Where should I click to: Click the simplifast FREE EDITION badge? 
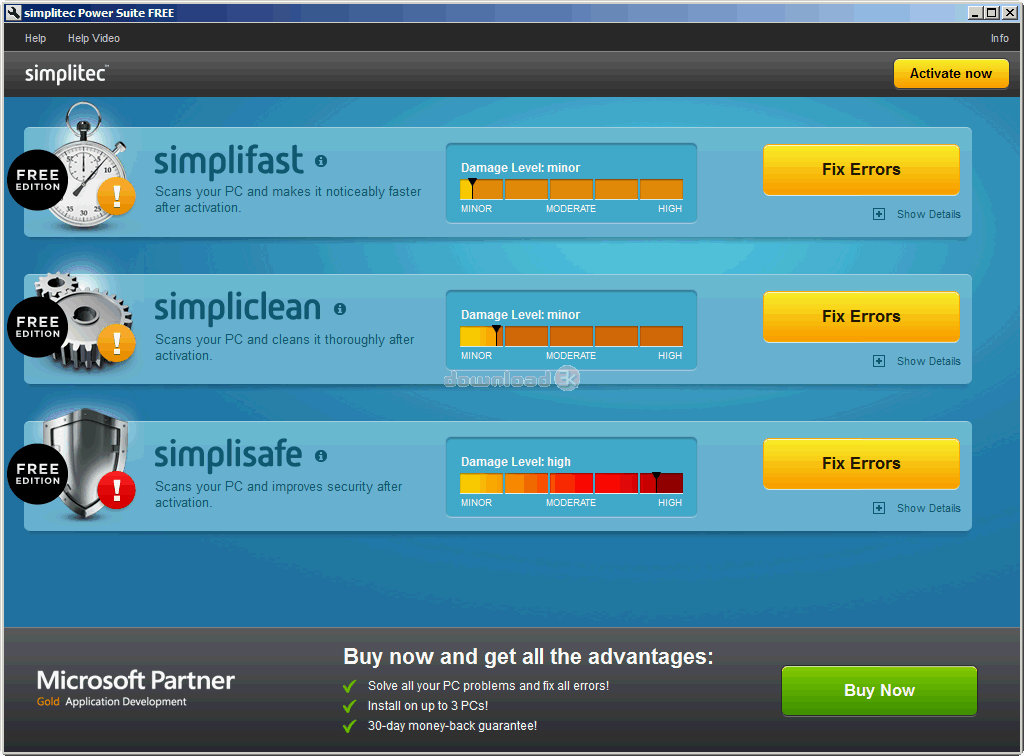click(x=37, y=180)
